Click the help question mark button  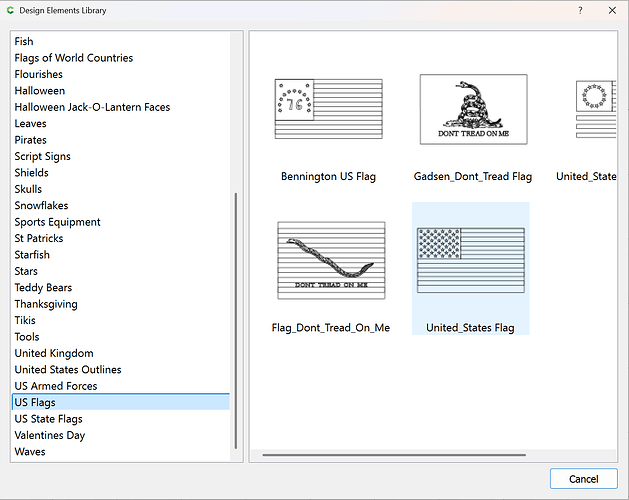(x=580, y=10)
